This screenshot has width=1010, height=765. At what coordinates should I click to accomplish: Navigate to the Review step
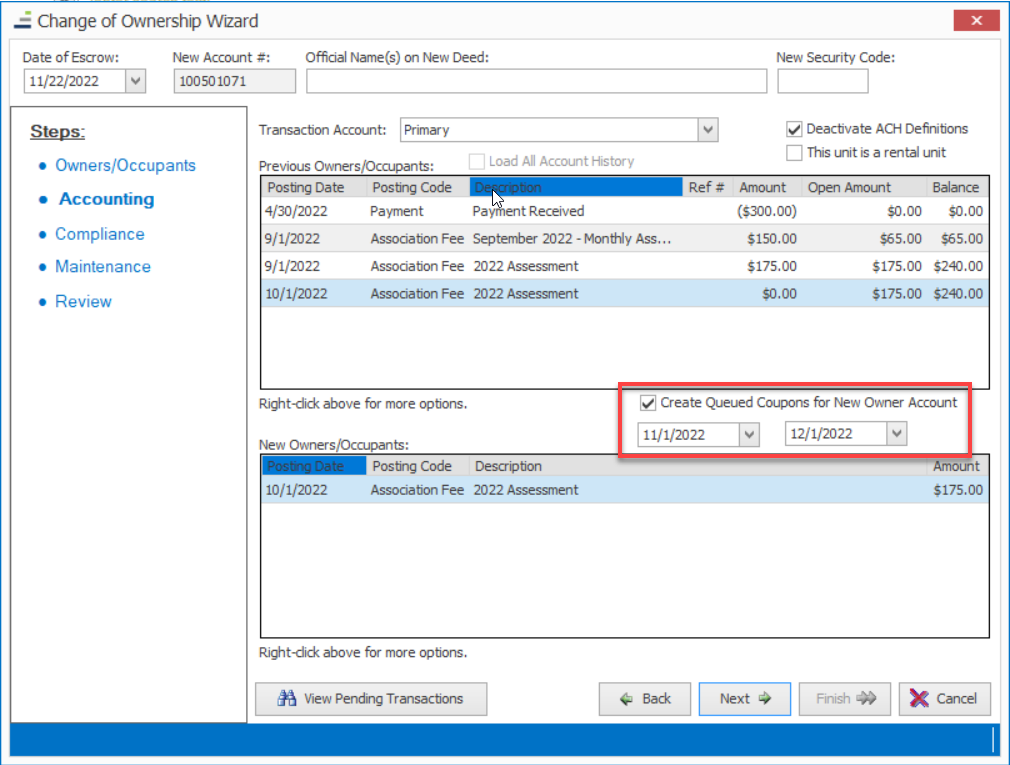[83, 302]
